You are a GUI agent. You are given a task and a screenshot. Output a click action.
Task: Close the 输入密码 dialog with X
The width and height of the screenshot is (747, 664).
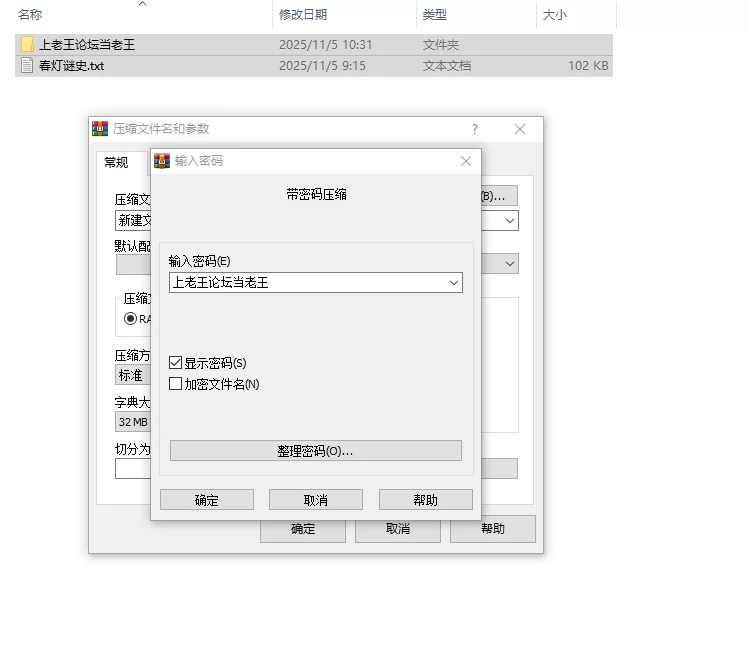coord(466,161)
